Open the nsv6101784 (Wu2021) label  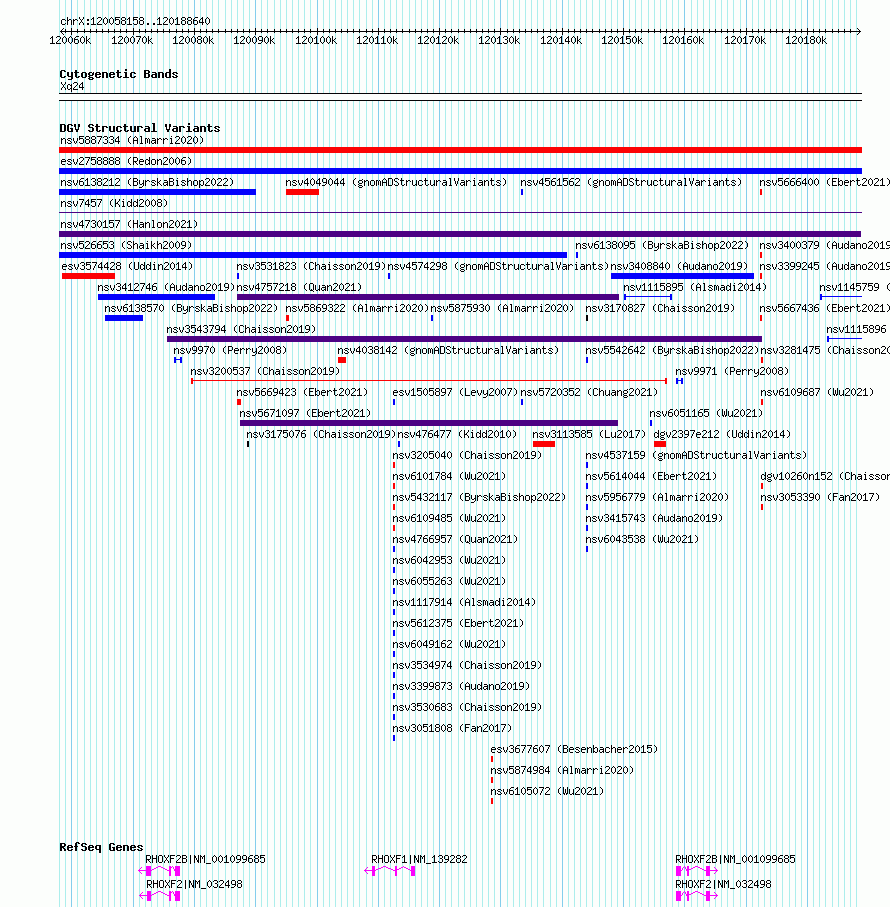tap(449, 477)
